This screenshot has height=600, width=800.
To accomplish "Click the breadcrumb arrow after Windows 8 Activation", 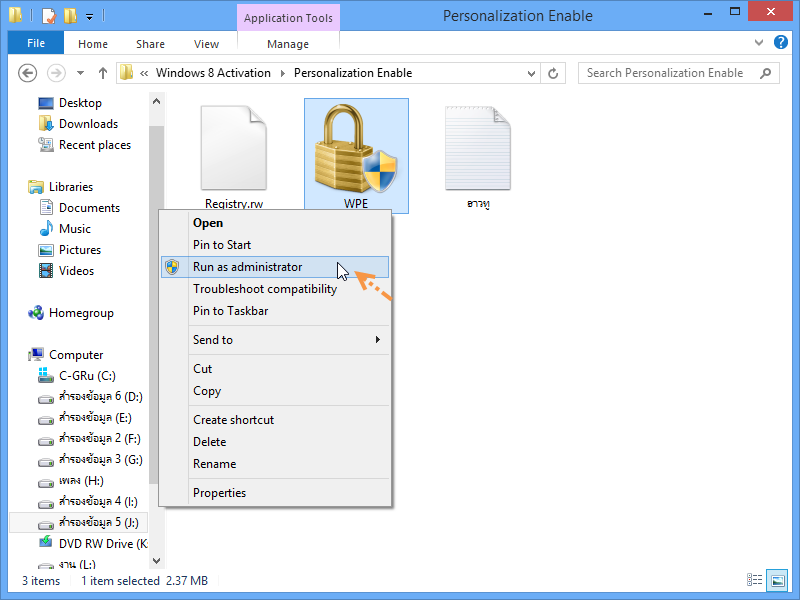I will click(x=282, y=73).
